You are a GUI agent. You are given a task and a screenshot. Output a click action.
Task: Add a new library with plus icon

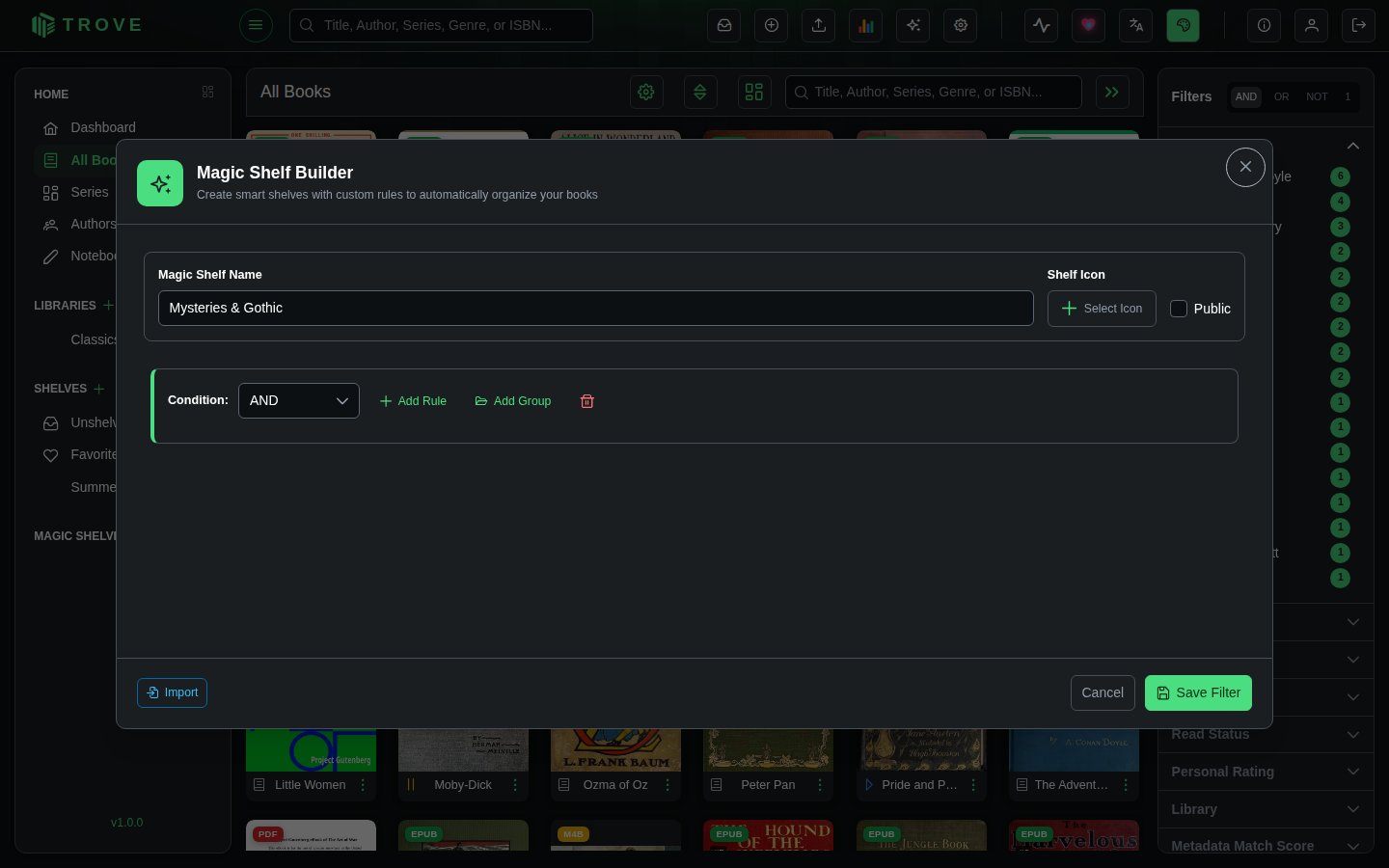[x=108, y=305]
